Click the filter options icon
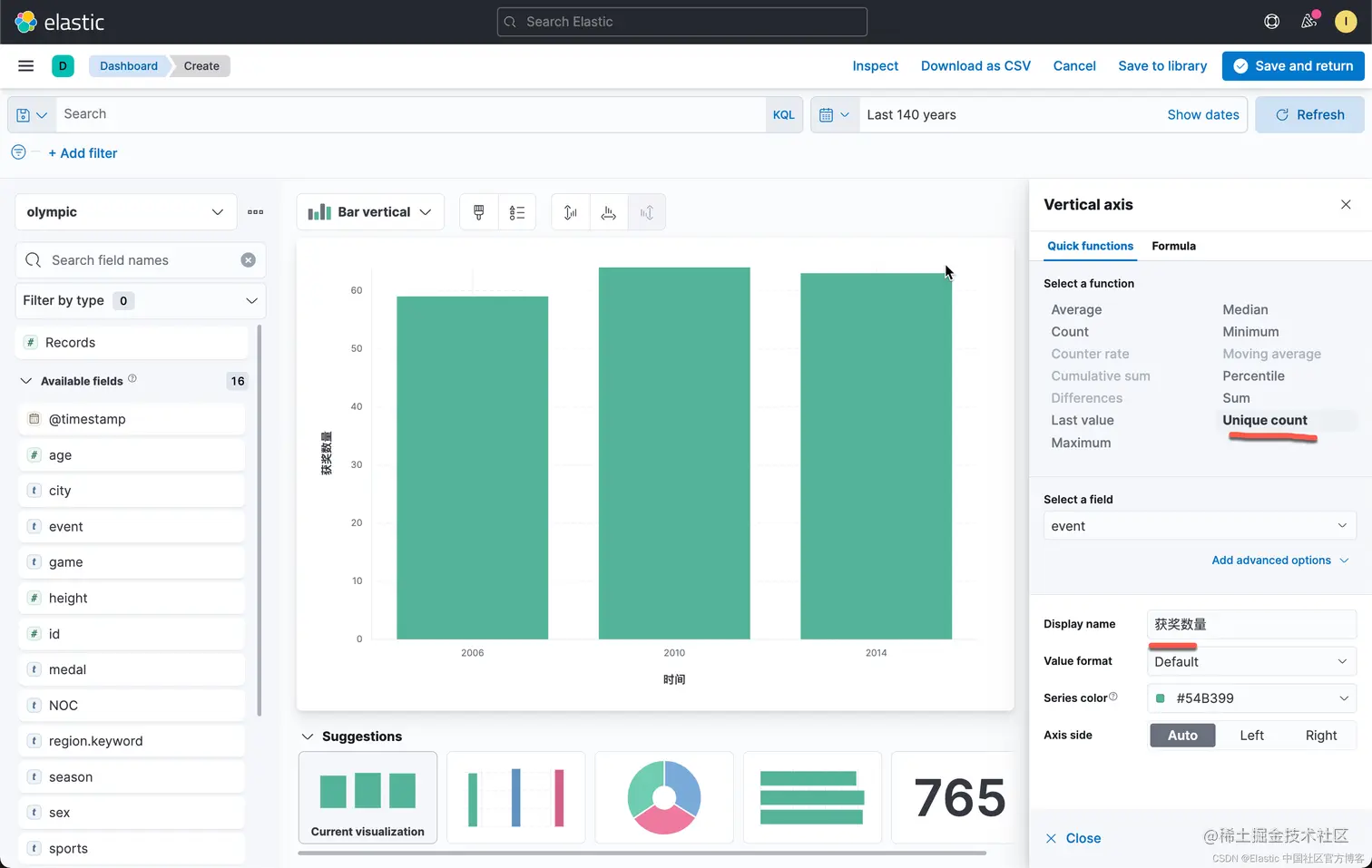Viewport: 1372px width, 868px height. [x=18, y=152]
